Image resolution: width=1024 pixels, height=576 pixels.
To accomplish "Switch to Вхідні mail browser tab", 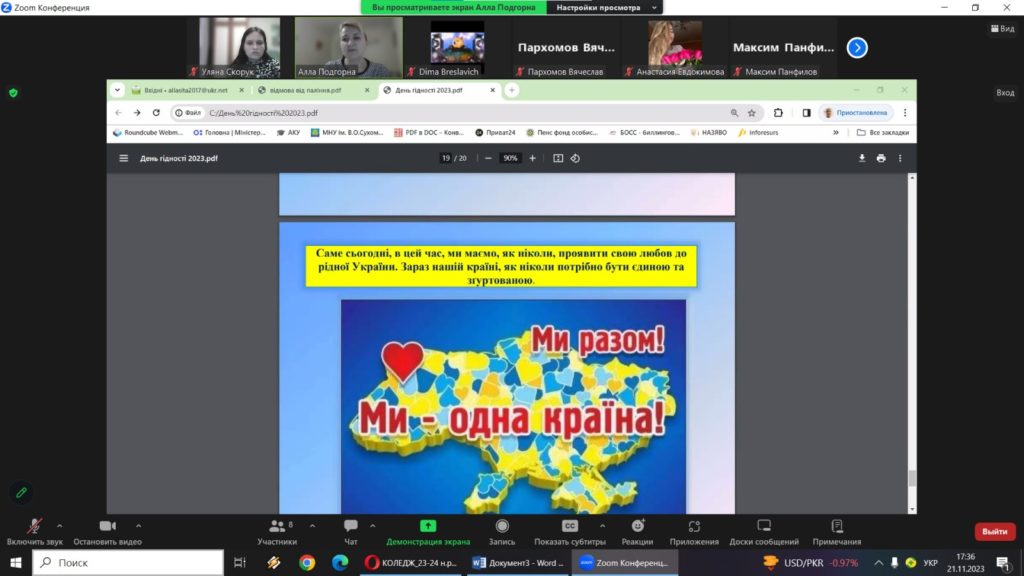I will coord(185,90).
